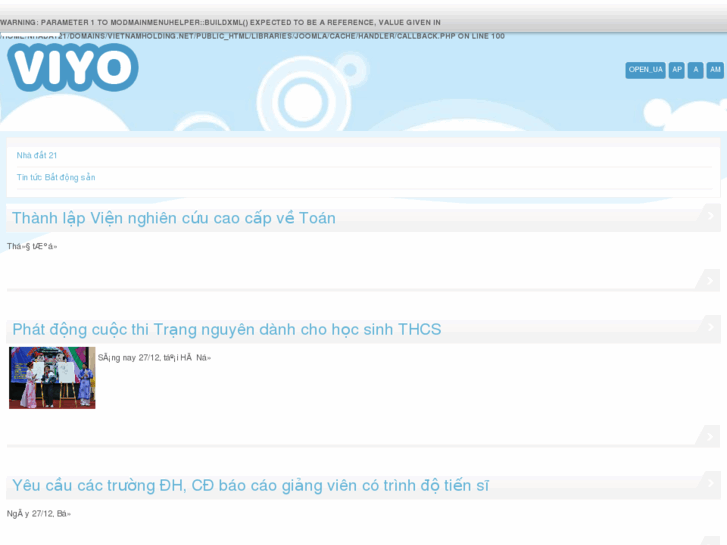Choose the single letter A button

click(x=695, y=70)
